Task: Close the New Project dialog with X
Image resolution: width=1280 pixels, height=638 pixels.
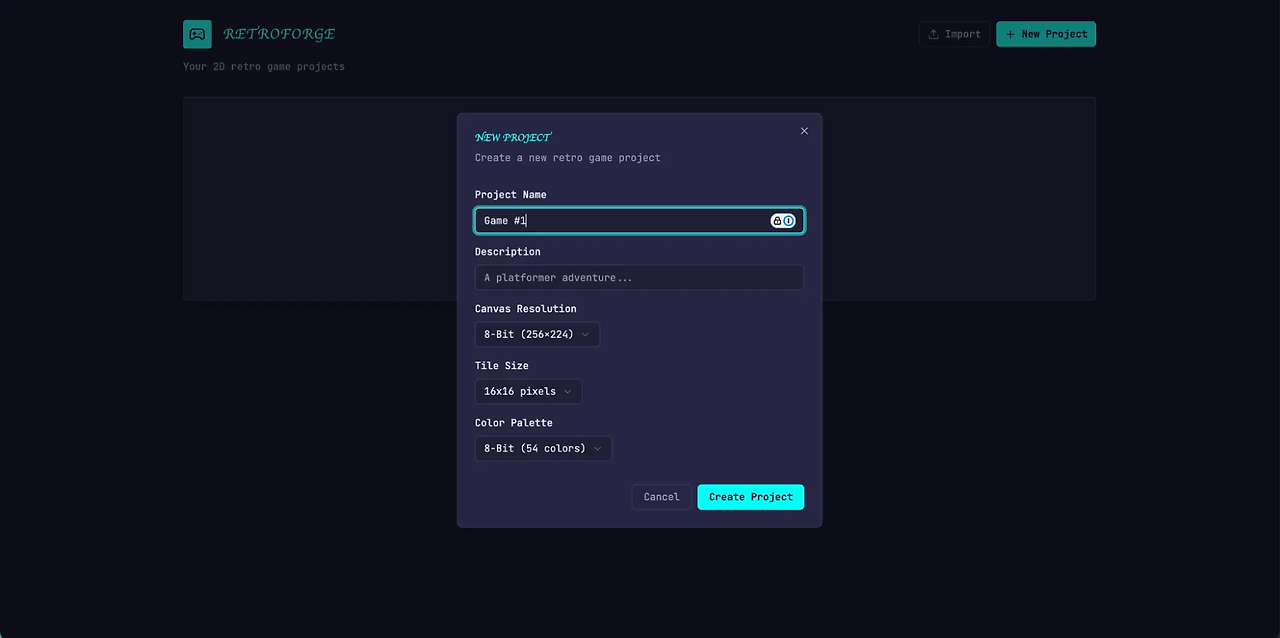Action: (x=804, y=131)
